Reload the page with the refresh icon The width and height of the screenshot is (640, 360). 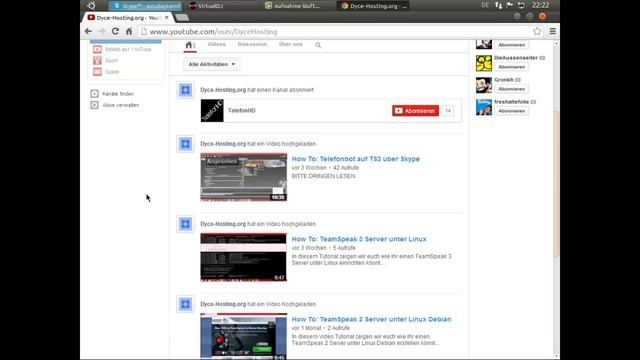[116, 31]
